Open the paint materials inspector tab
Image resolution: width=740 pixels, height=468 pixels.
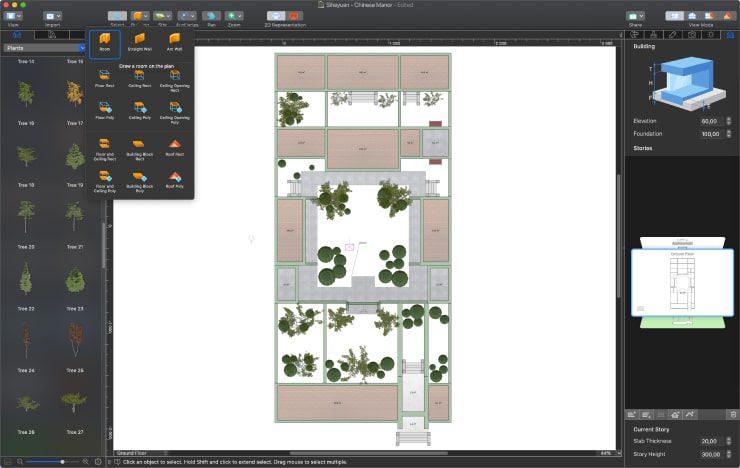654,34
